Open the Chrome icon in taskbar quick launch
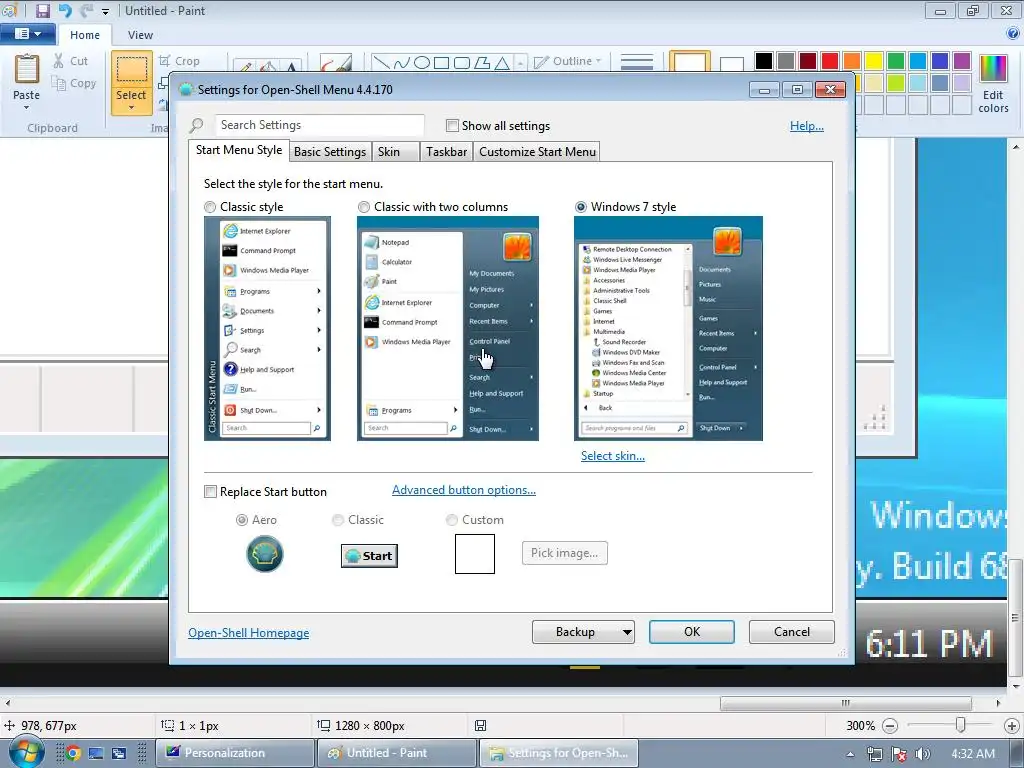The image size is (1024, 768). (72, 754)
